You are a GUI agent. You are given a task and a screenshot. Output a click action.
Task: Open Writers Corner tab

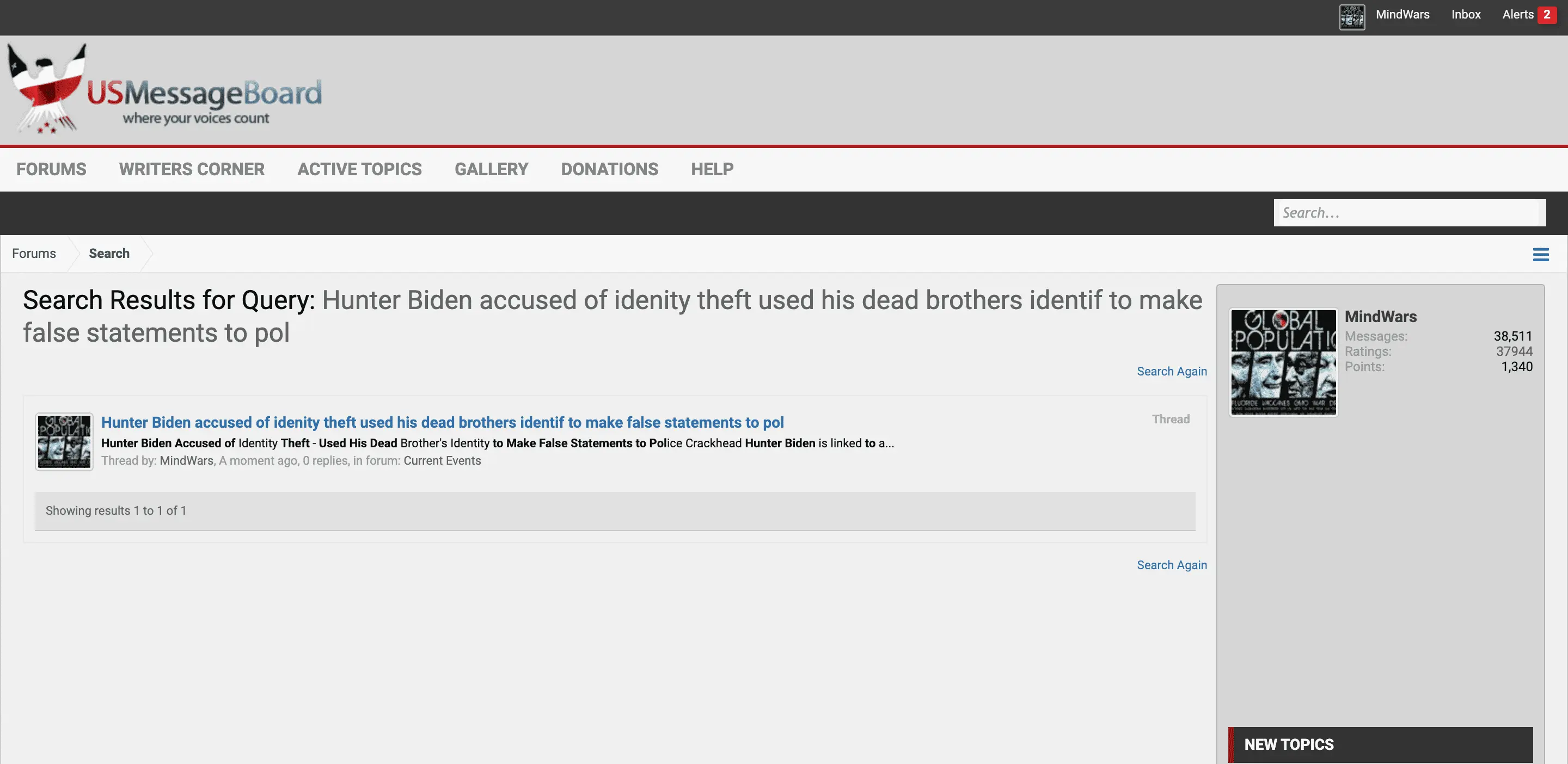coord(192,169)
